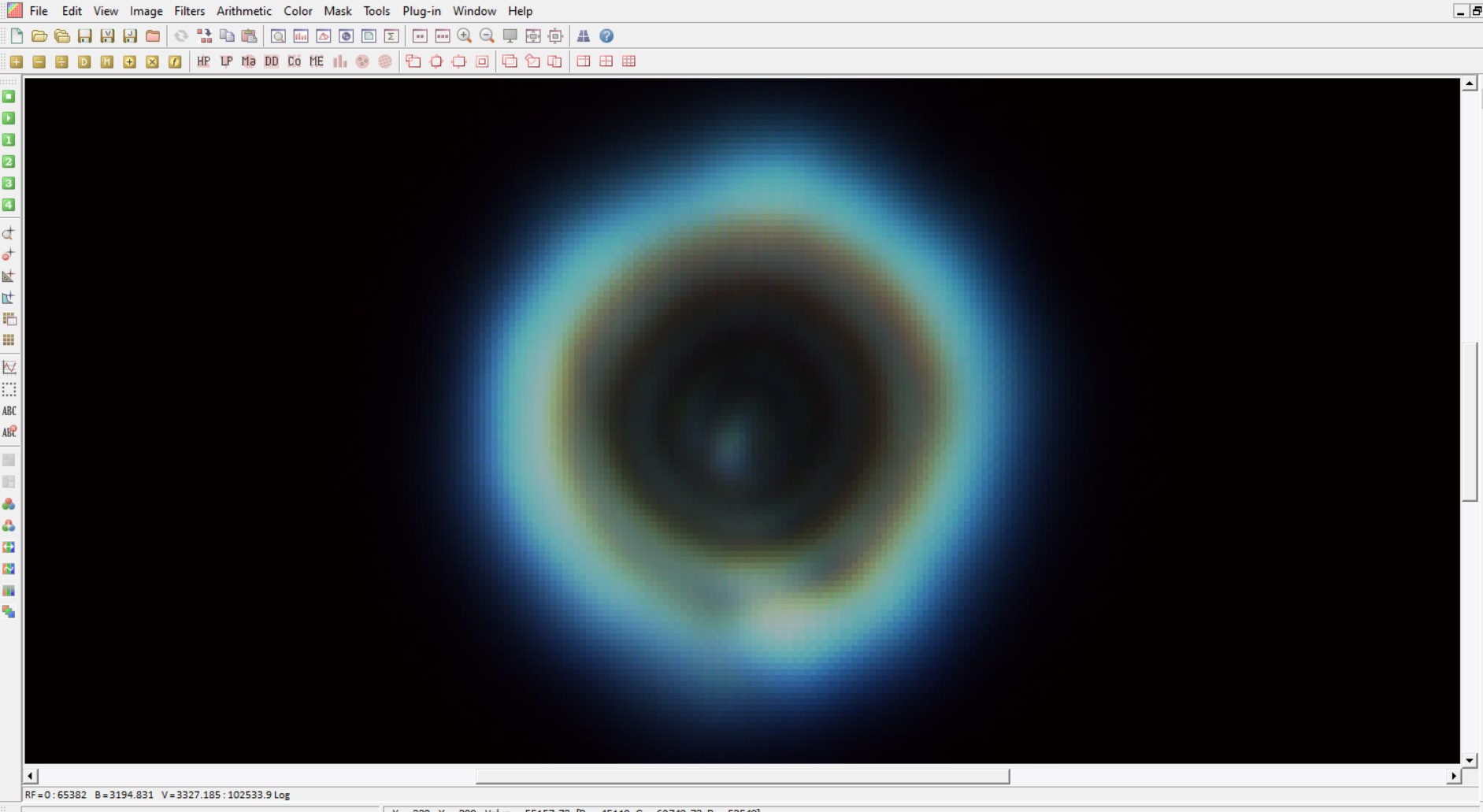Click the Co filter icon

click(294, 61)
